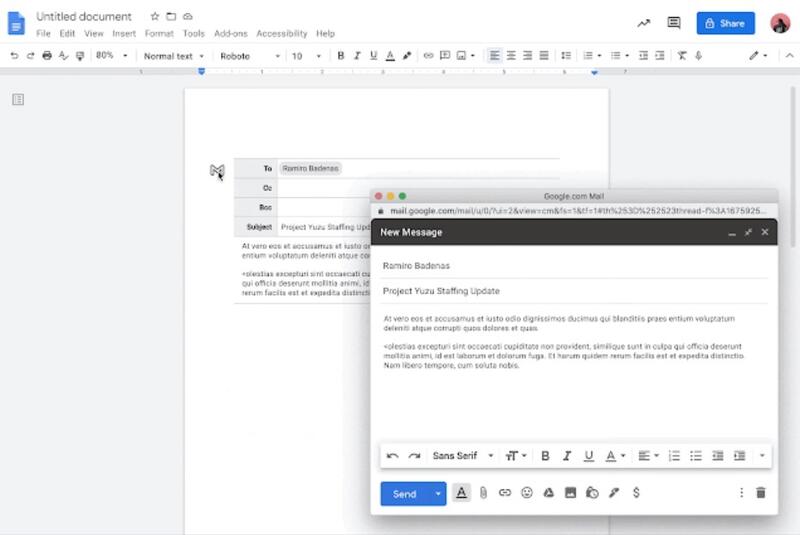800x535 pixels.
Task: Expand the Normal text style dropdown
Action: coord(173,56)
